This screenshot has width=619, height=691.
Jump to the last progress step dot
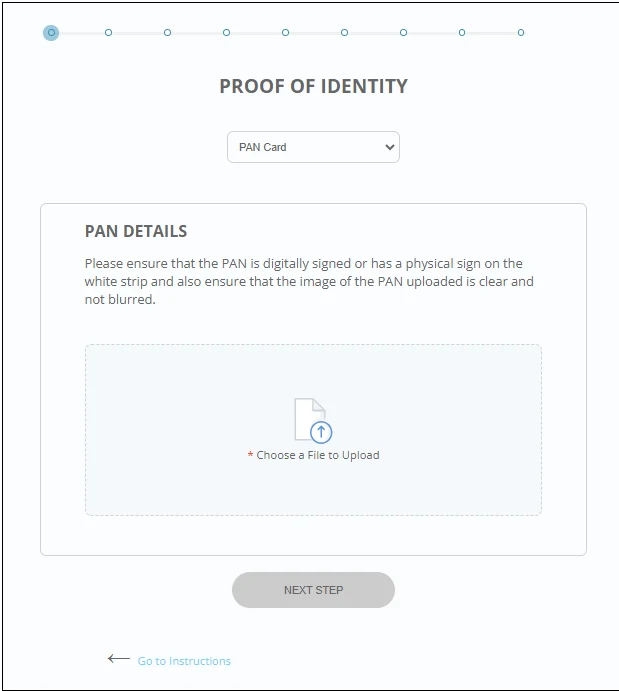(x=521, y=33)
